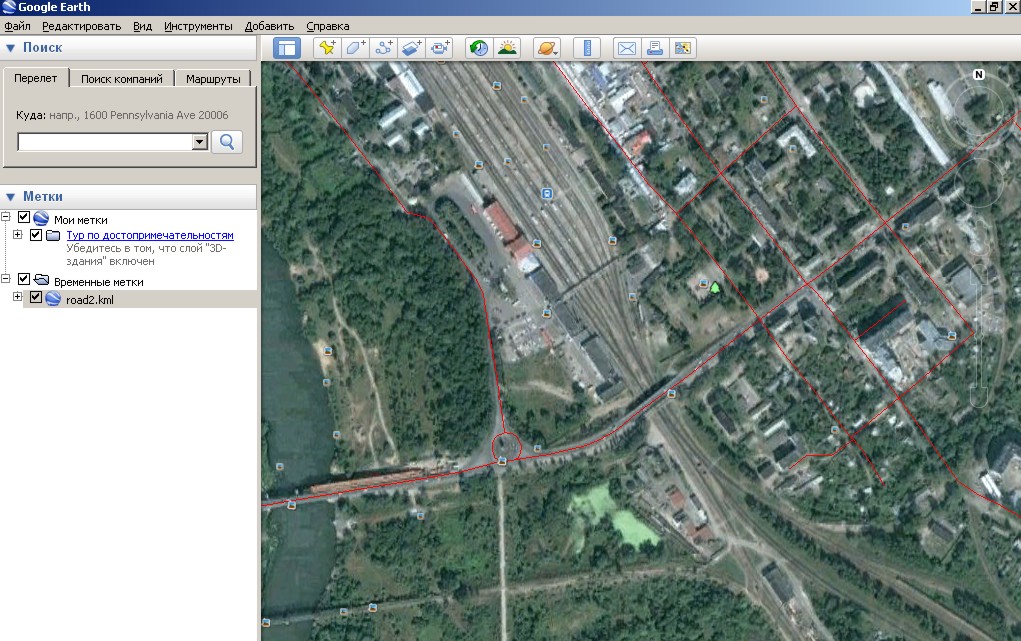Click the magnifier search button
The width and height of the screenshot is (1021, 641).
[228, 141]
